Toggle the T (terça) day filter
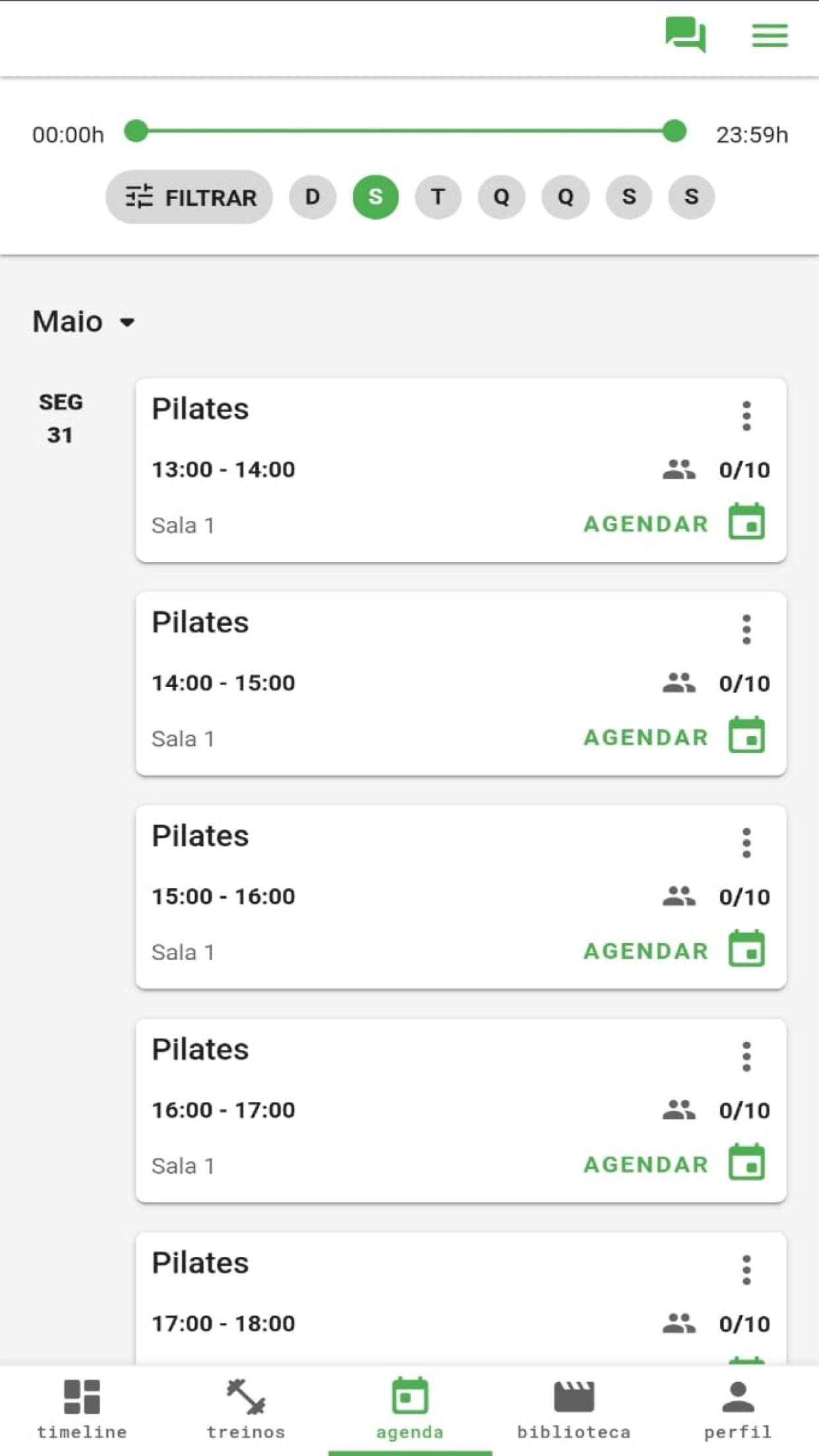 438,197
